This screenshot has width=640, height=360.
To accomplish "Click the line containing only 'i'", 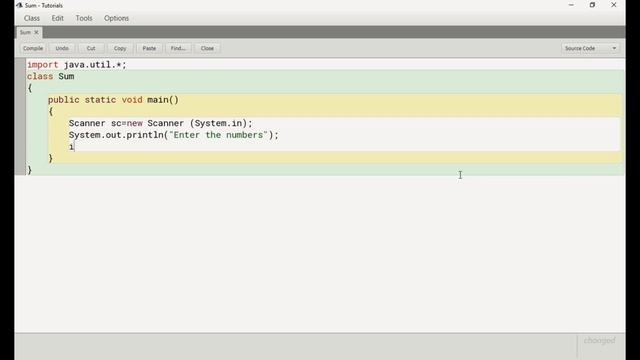I will point(71,147).
